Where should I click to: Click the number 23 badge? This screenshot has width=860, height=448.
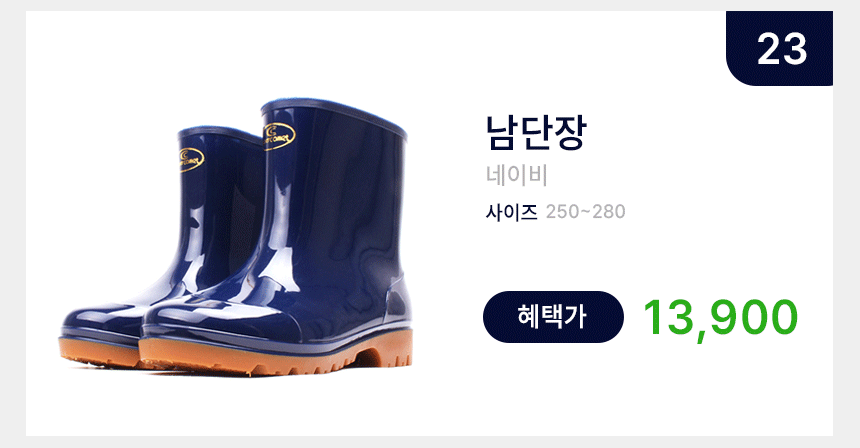tap(779, 48)
